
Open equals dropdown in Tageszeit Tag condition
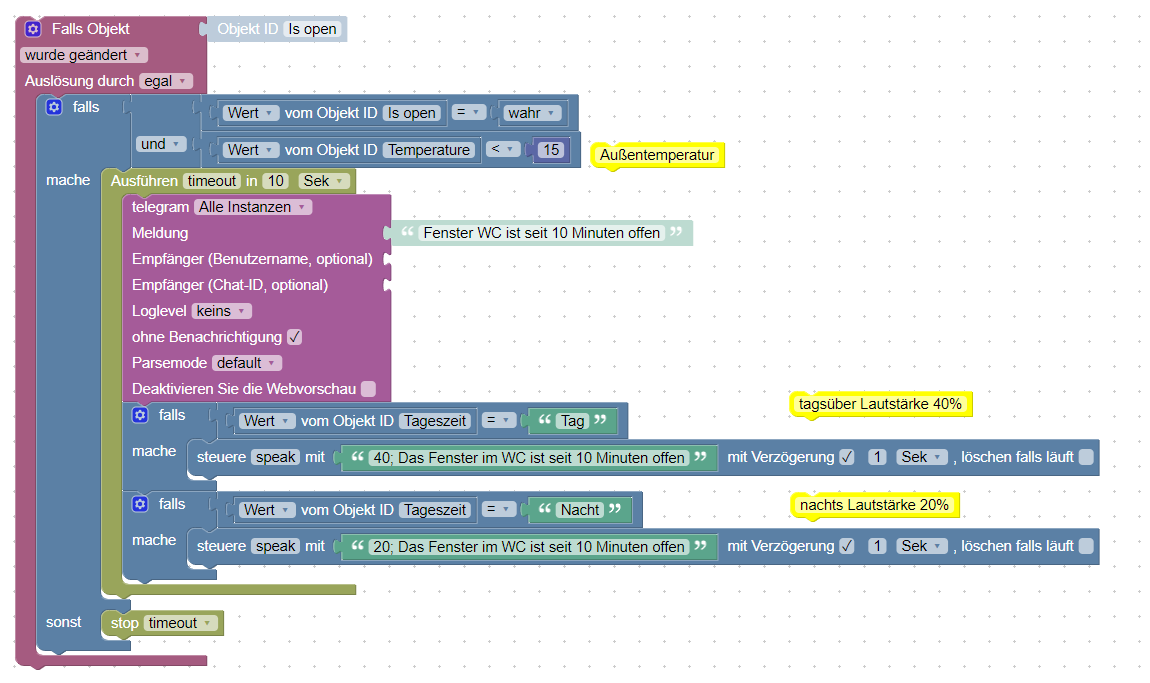pos(499,420)
